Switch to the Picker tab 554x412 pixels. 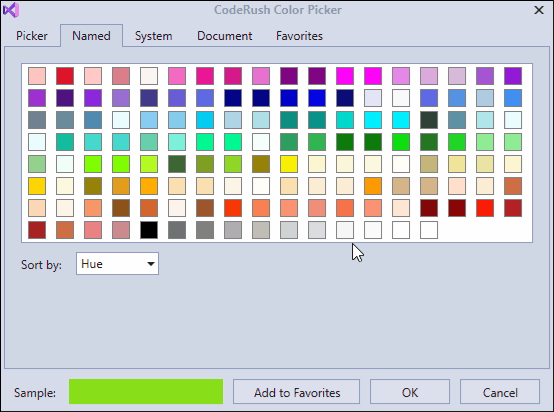[32, 36]
